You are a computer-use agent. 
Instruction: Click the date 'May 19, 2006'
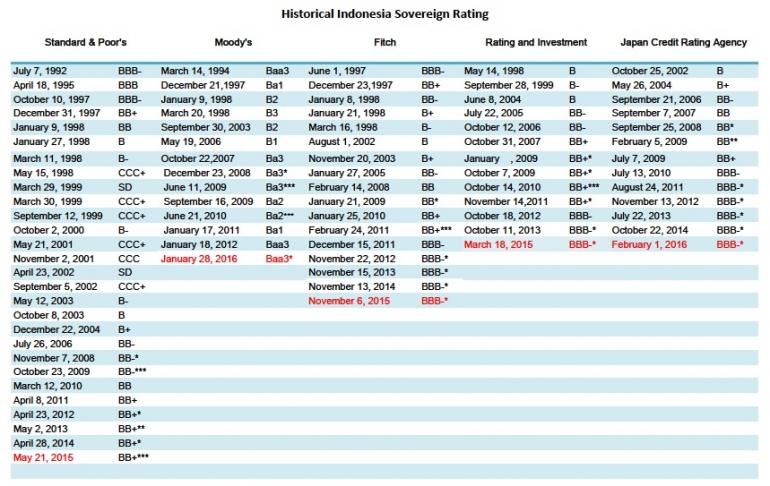(191, 141)
